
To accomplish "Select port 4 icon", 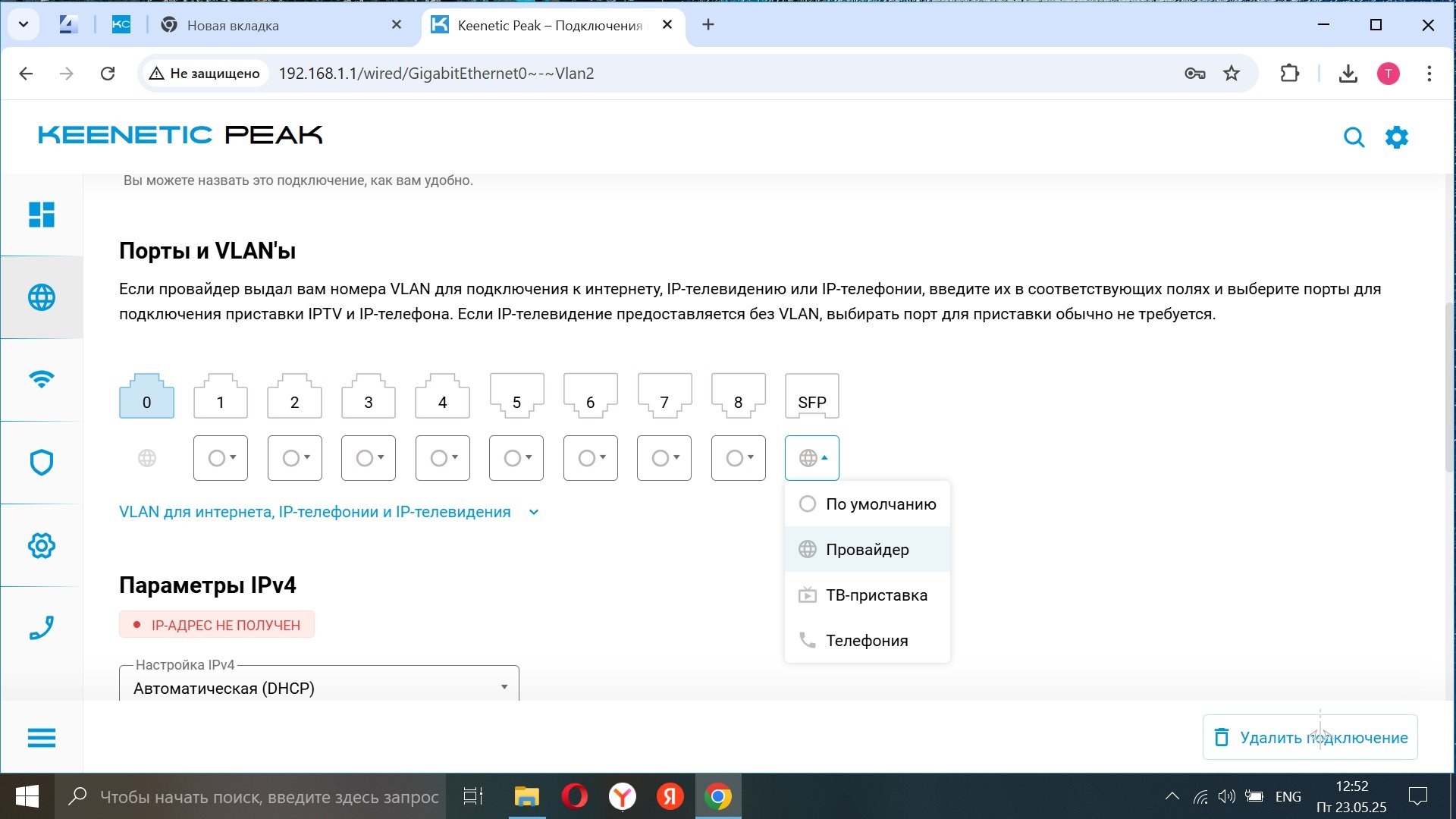I will tap(443, 396).
